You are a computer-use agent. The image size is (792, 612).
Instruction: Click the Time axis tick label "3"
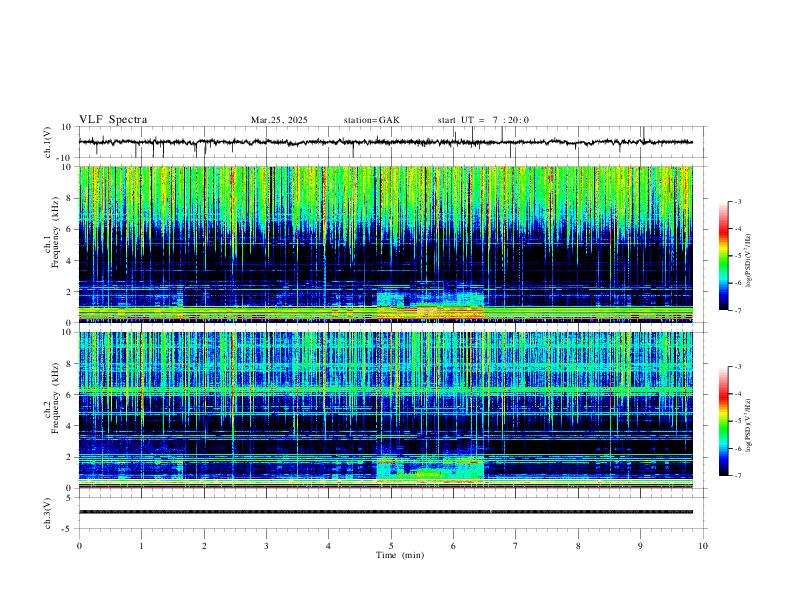coord(266,546)
